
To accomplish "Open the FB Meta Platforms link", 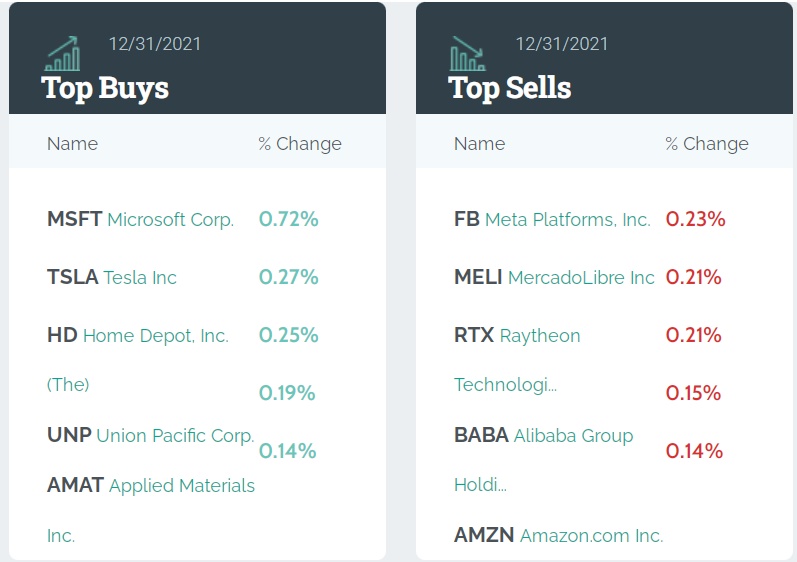I will coord(552,219).
